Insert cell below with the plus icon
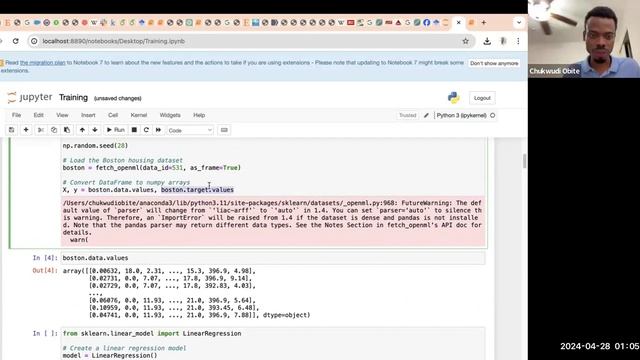Viewport: 640px width, 360px height. pos(26,130)
